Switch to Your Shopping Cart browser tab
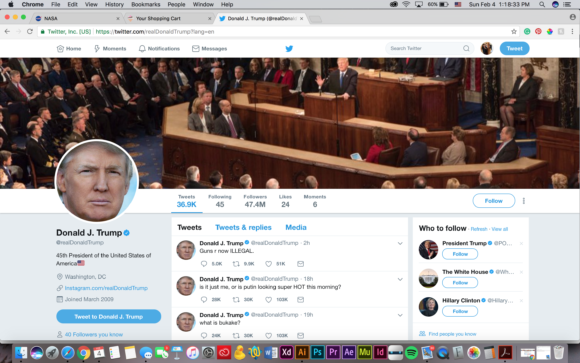The width and height of the screenshot is (580, 363). [x=168, y=18]
